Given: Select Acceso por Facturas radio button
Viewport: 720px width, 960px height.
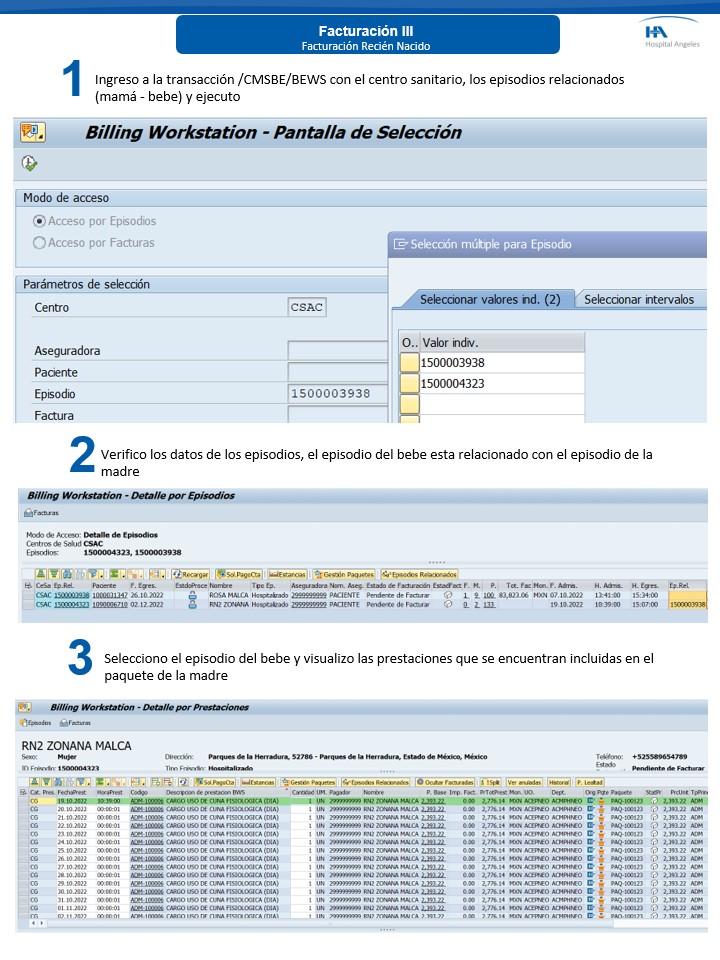Looking at the screenshot, I should coord(40,242).
